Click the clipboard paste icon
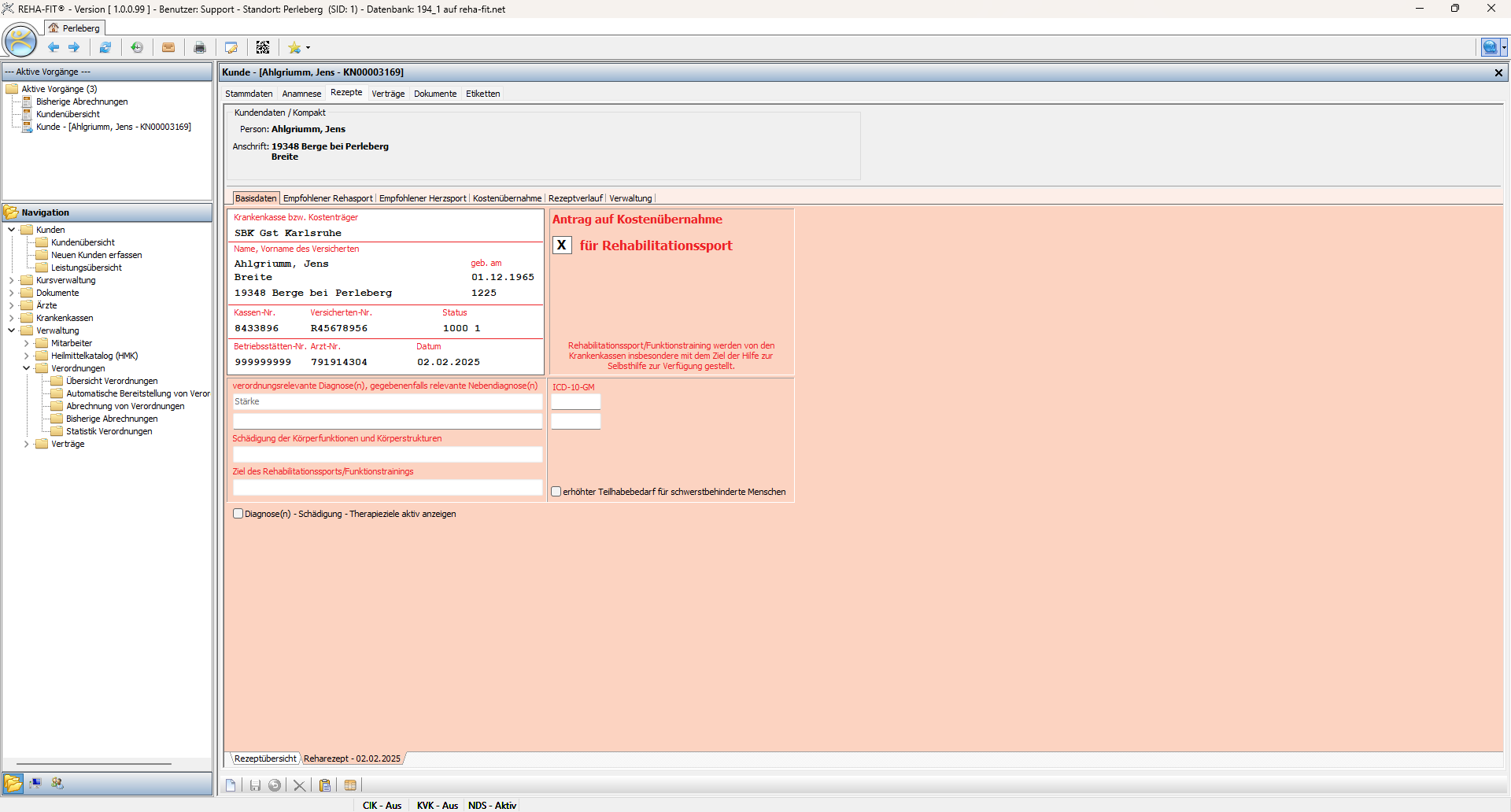The image size is (1511, 812). pyautogui.click(x=325, y=785)
